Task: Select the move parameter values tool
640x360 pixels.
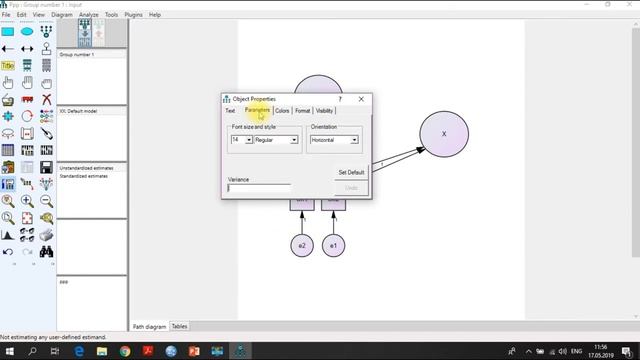Action: (8, 133)
